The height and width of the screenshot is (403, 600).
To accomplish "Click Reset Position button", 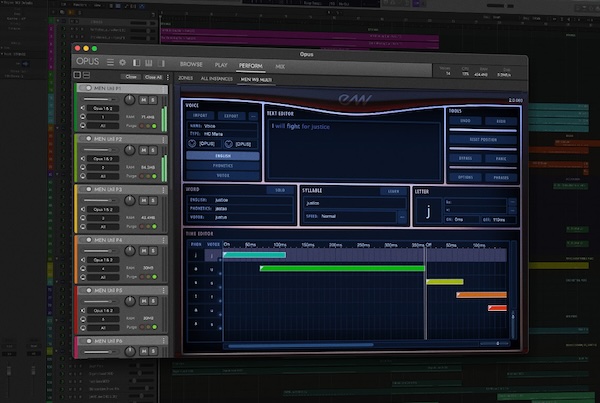I will (483, 140).
